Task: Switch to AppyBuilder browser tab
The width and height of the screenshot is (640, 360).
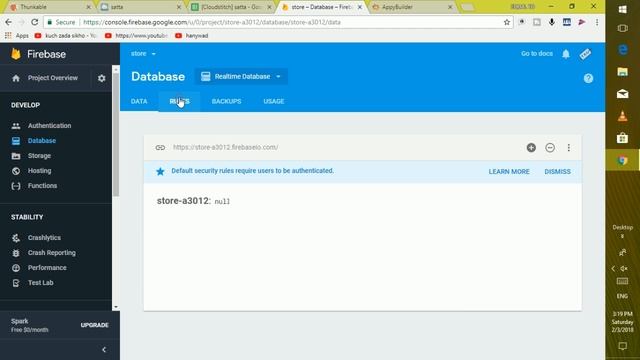Action: pyautogui.click(x=411, y=7)
